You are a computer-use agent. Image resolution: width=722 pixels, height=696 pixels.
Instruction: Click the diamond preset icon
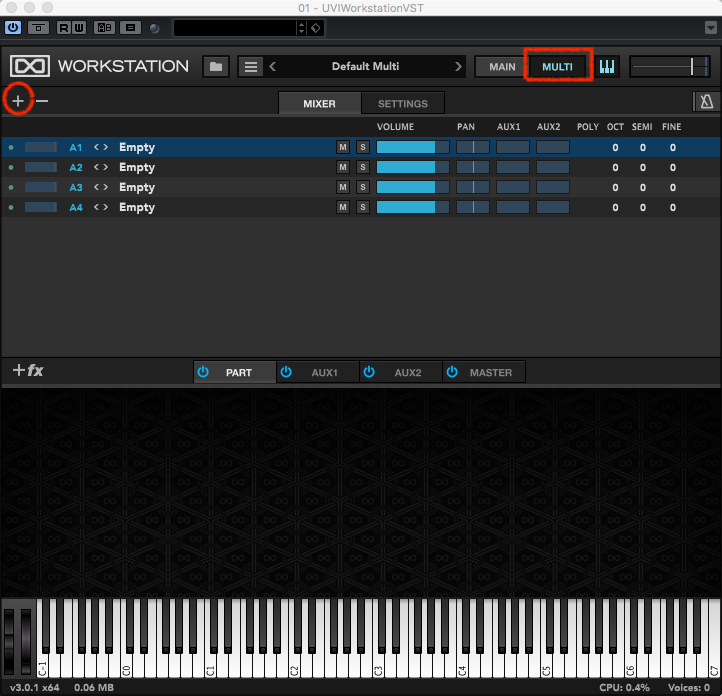click(316, 28)
